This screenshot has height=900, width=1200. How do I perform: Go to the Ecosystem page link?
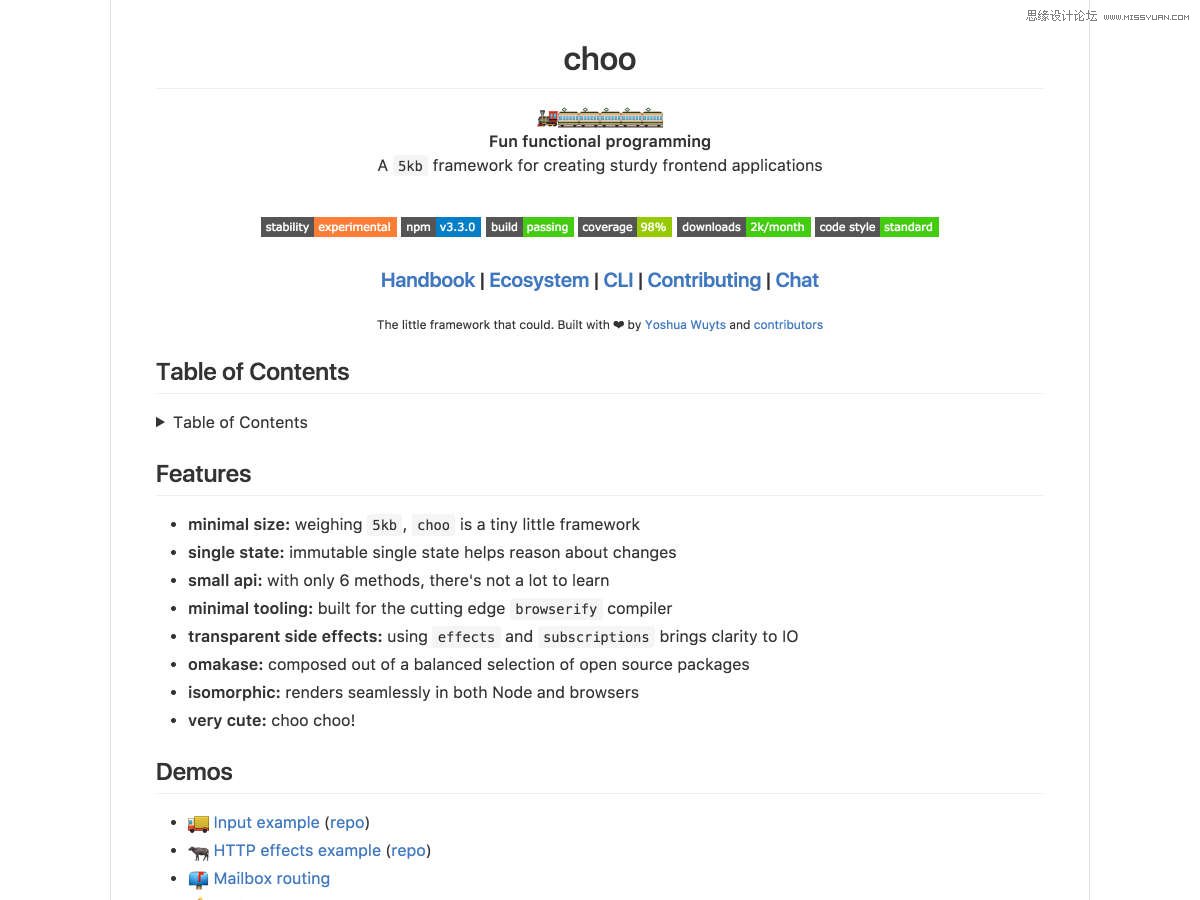[539, 280]
